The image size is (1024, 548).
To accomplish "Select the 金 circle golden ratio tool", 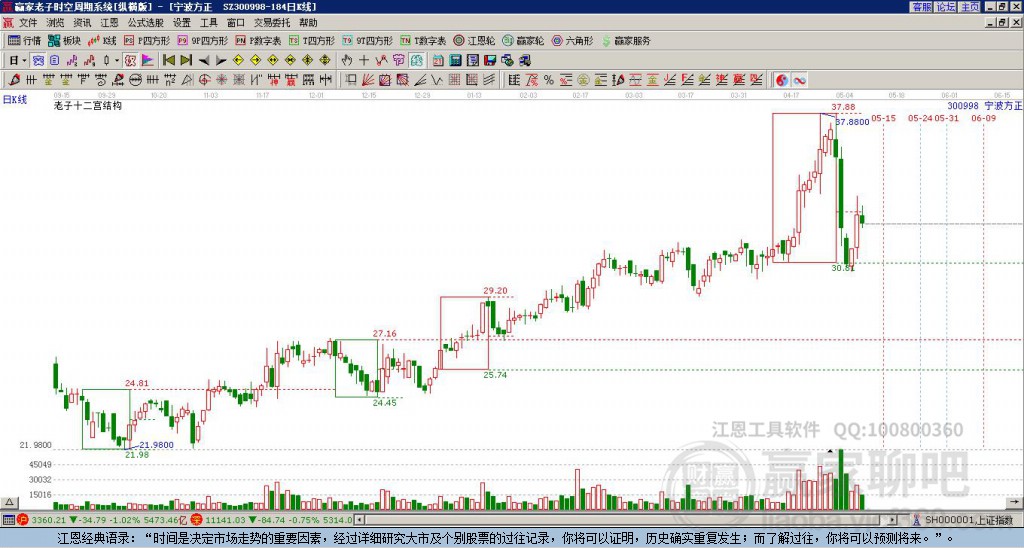I will pos(583,80).
